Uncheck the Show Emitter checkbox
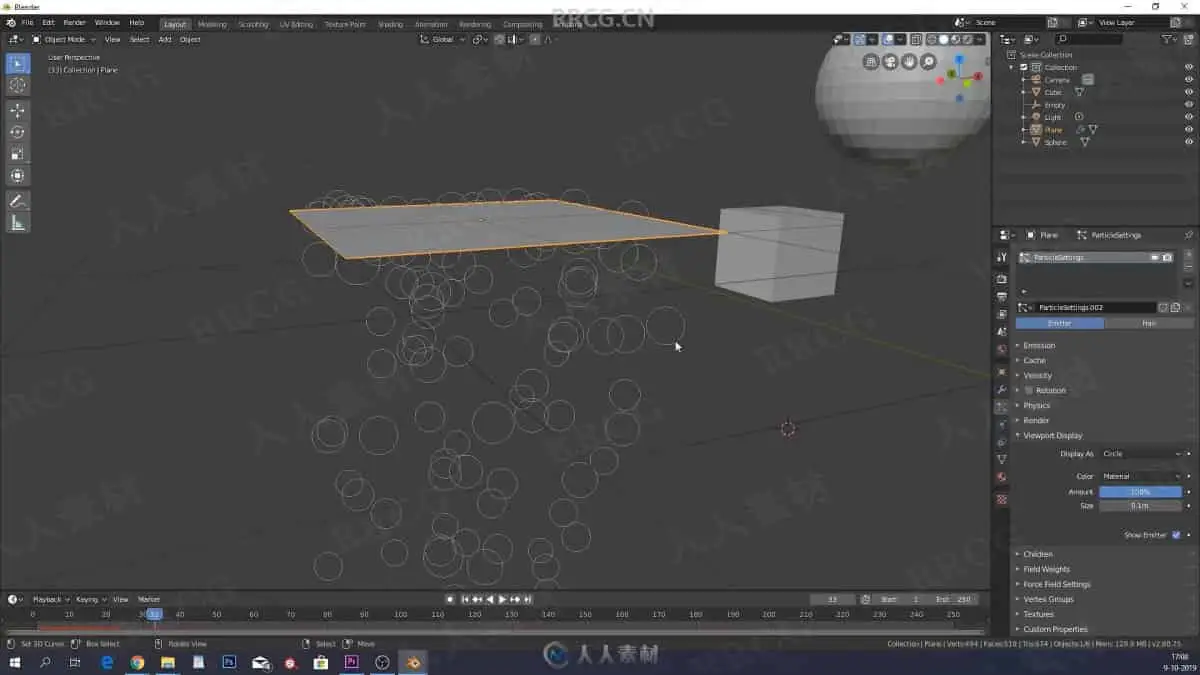The height and width of the screenshot is (675, 1200). [x=1176, y=535]
